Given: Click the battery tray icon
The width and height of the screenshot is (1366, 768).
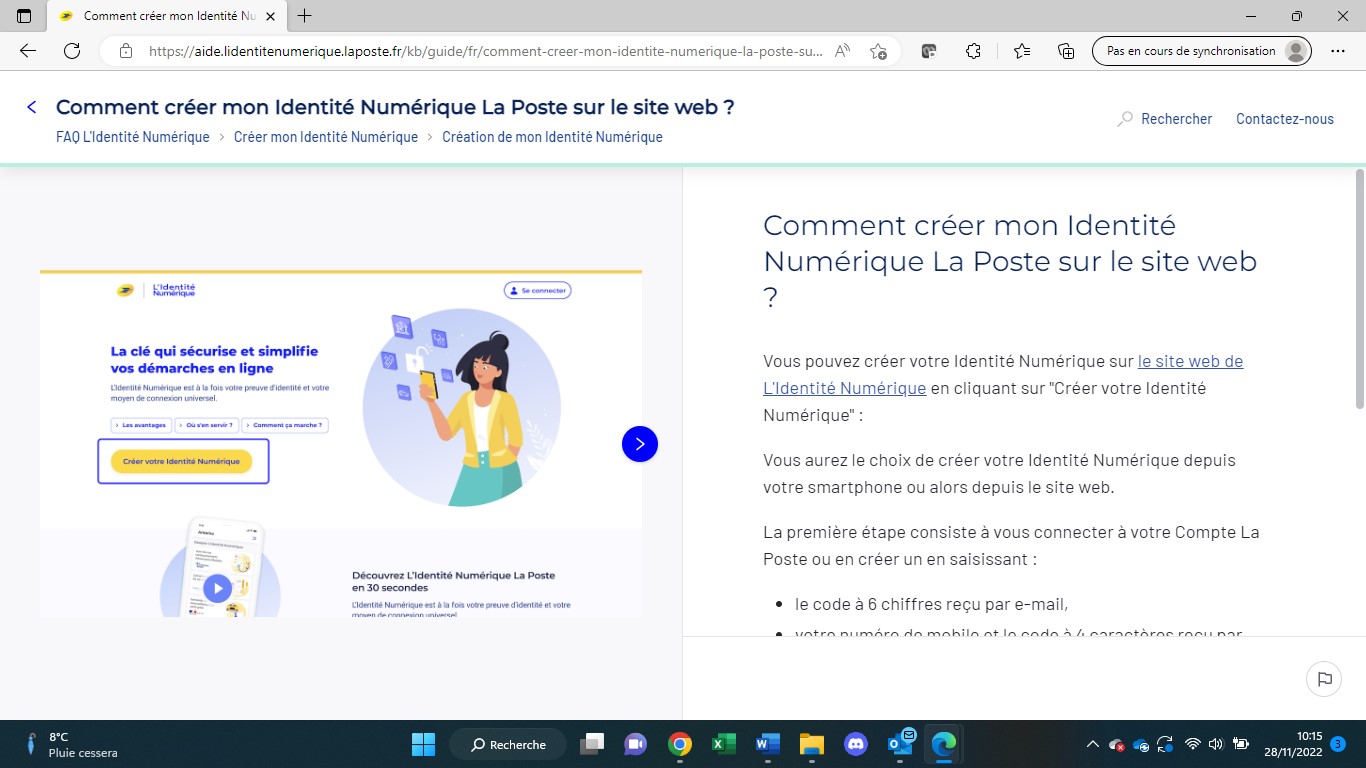Looking at the screenshot, I should 1241,744.
